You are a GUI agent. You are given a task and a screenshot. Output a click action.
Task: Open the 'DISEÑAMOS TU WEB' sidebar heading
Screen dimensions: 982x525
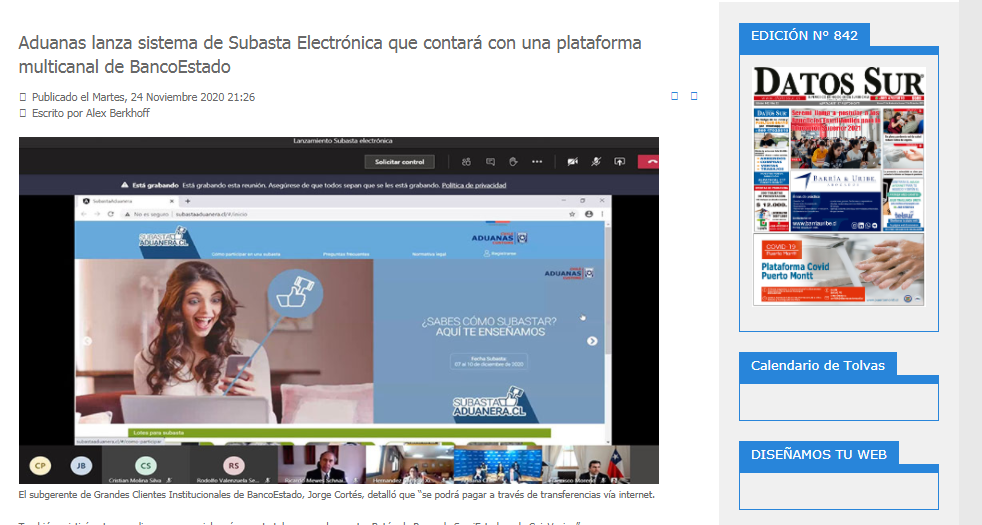coord(819,454)
